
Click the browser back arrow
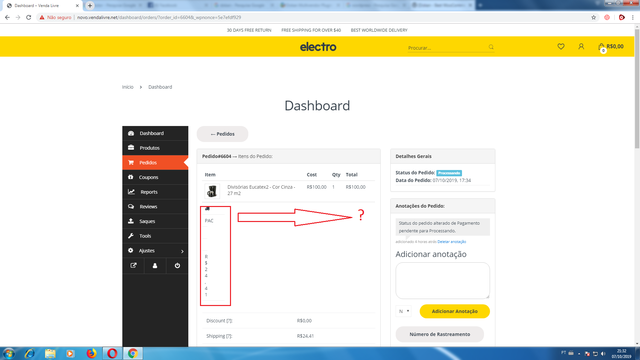point(7,18)
